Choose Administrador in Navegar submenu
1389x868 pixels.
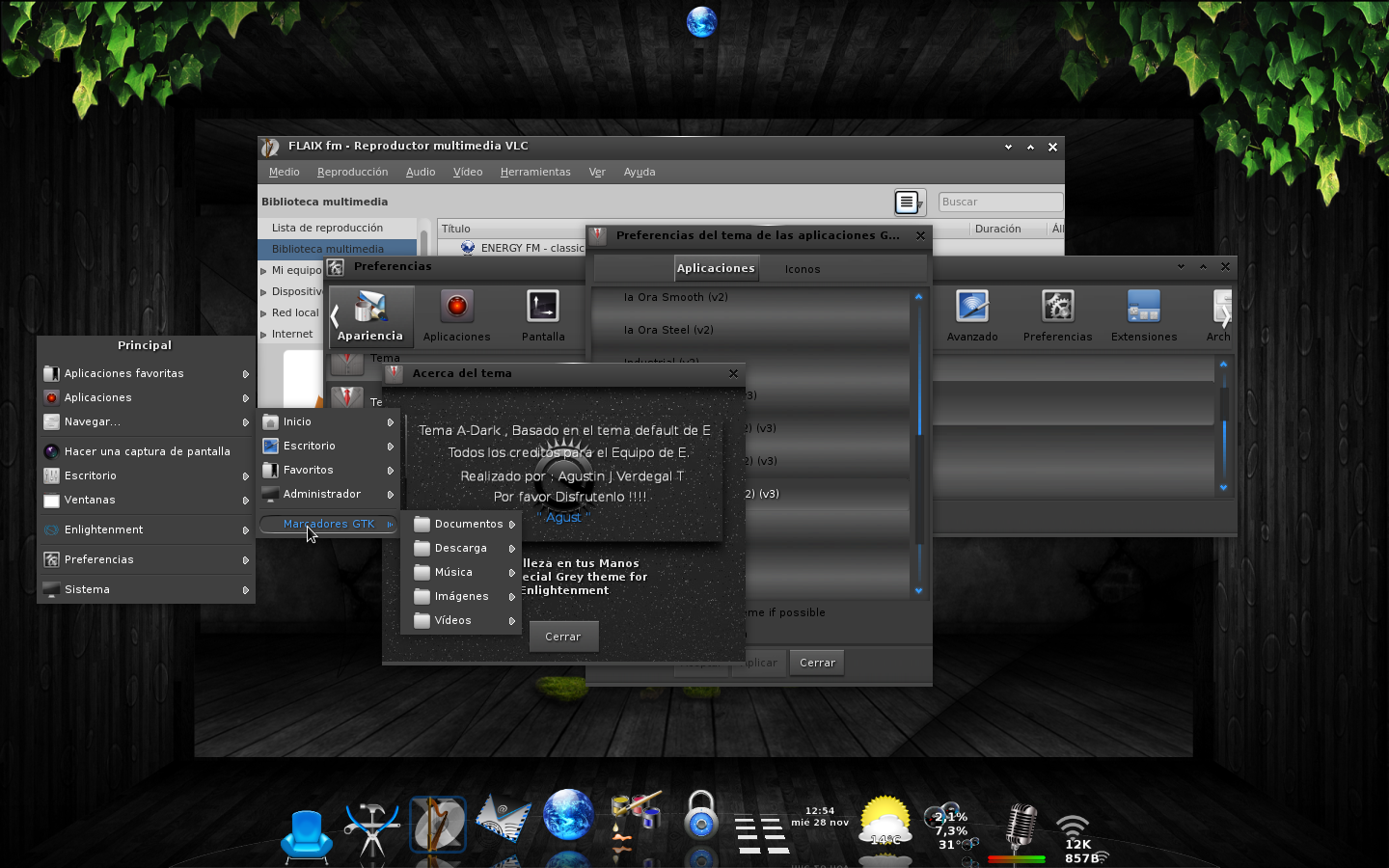[x=328, y=494]
